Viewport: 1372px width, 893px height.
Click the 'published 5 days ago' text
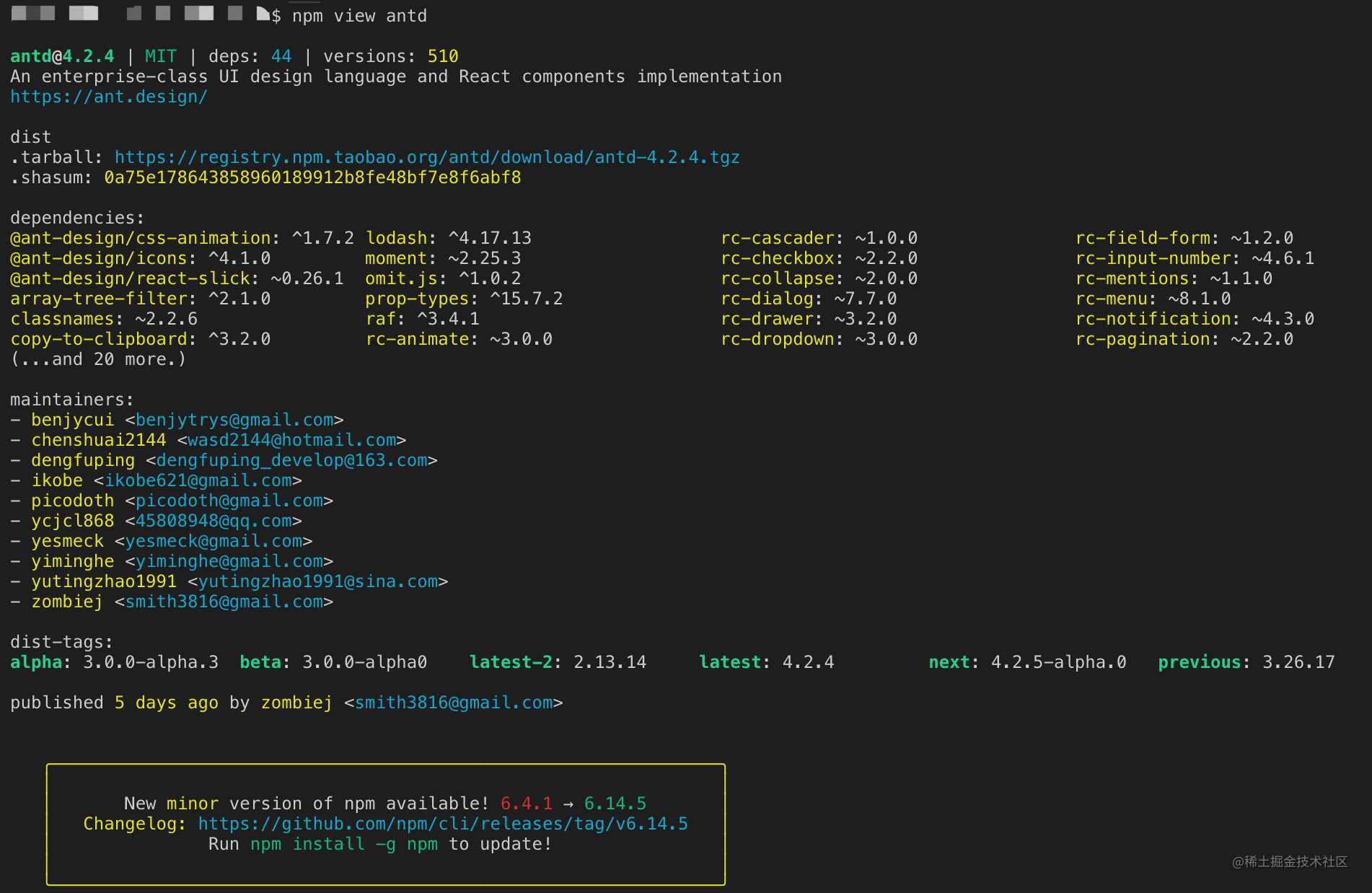(x=114, y=703)
